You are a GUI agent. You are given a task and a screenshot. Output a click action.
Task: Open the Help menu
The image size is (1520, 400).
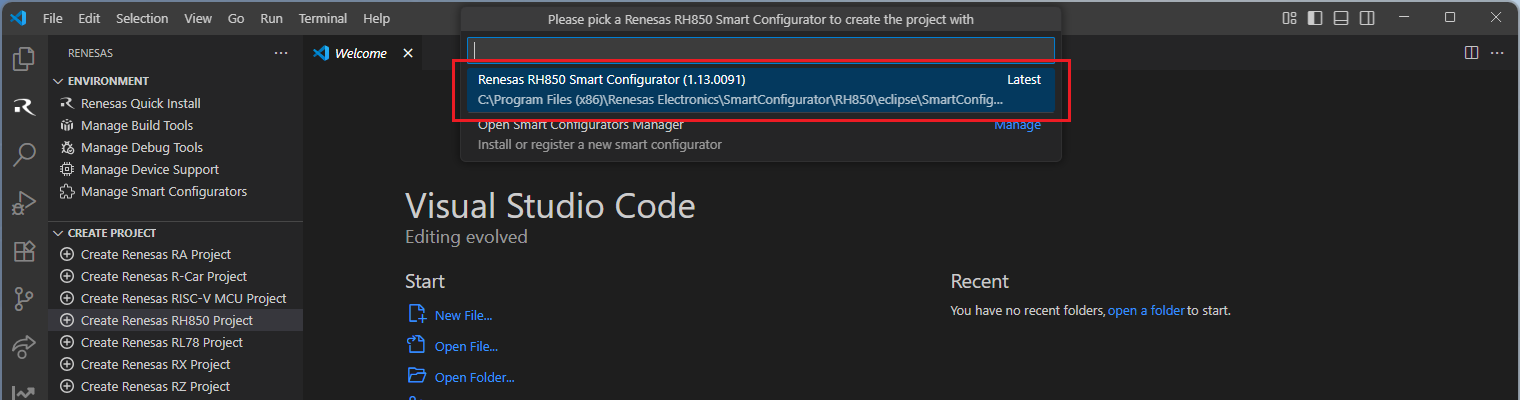coord(377,18)
